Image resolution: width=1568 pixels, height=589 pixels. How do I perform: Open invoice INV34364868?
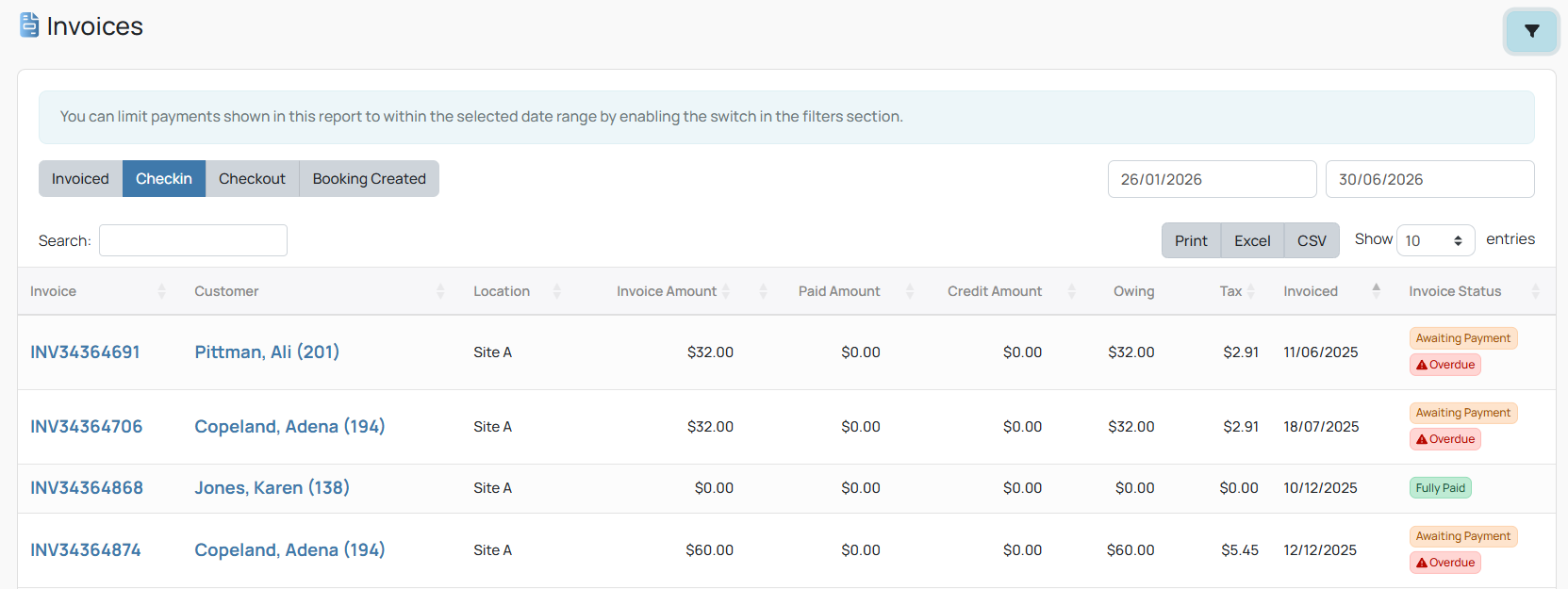tap(87, 487)
